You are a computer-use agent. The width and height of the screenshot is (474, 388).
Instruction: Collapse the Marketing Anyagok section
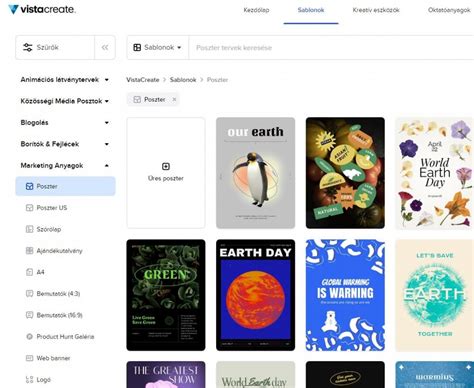pos(107,165)
